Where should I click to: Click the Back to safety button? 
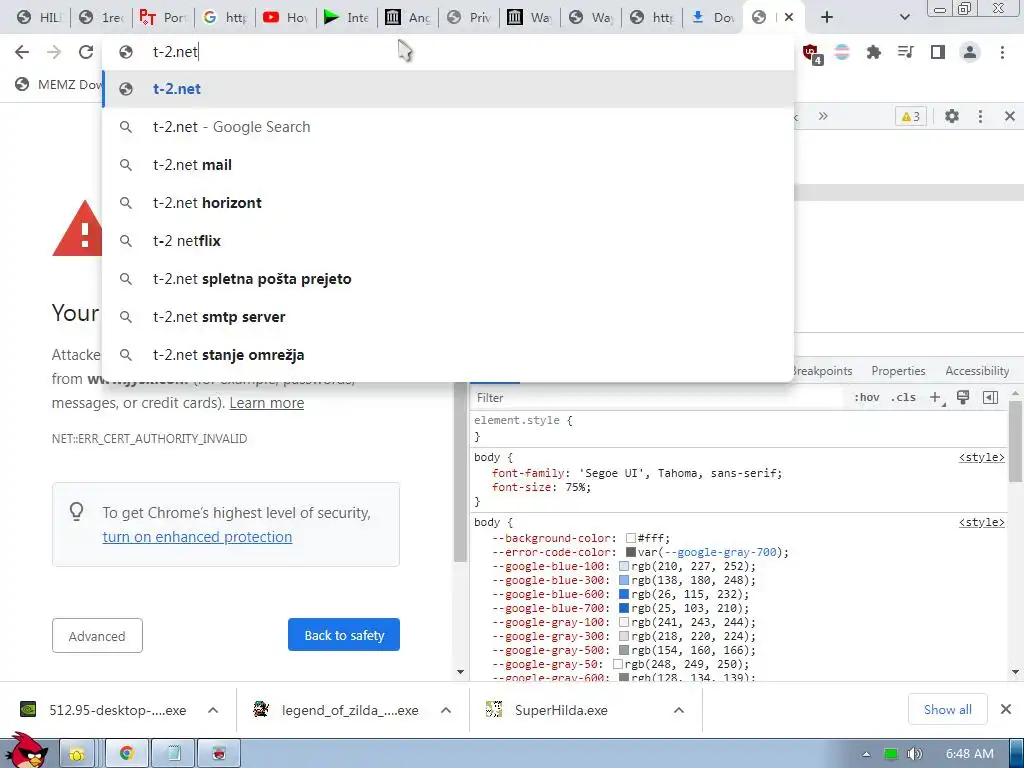(x=344, y=635)
